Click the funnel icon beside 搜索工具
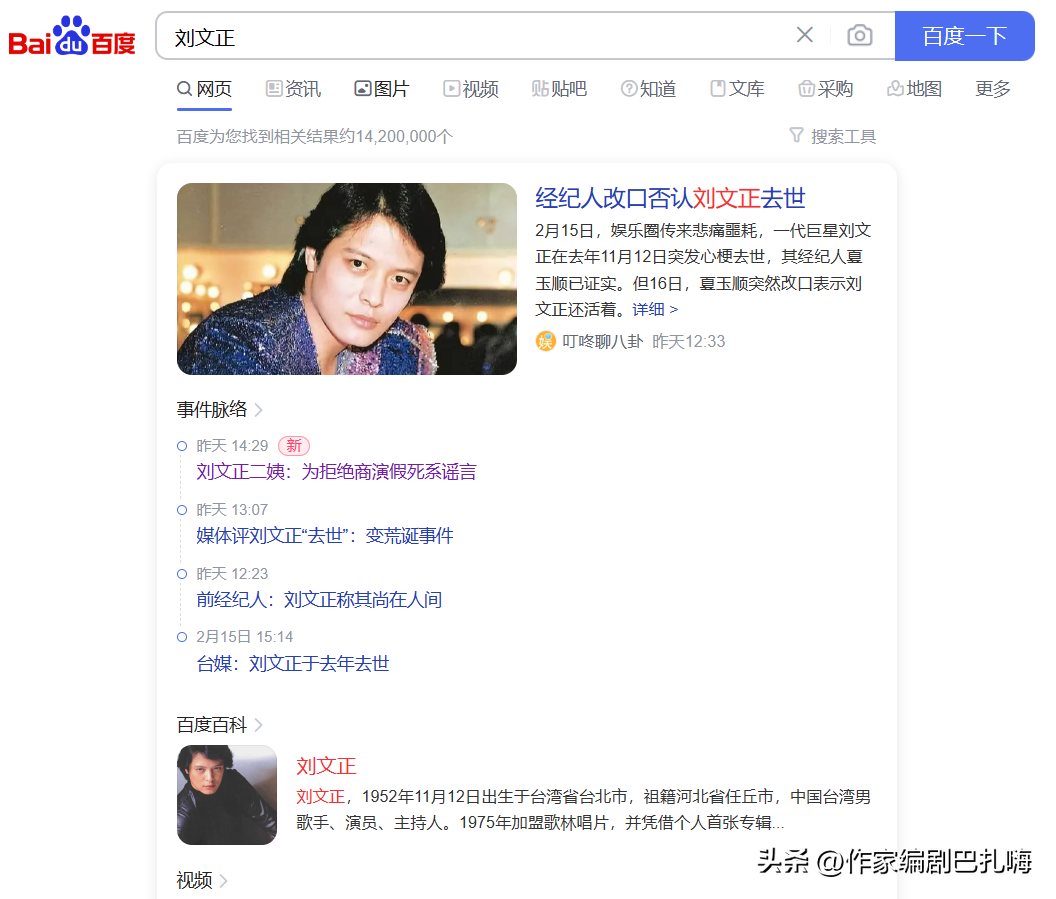The width and height of the screenshot is (1056, 899). click(x=797, y=135)
